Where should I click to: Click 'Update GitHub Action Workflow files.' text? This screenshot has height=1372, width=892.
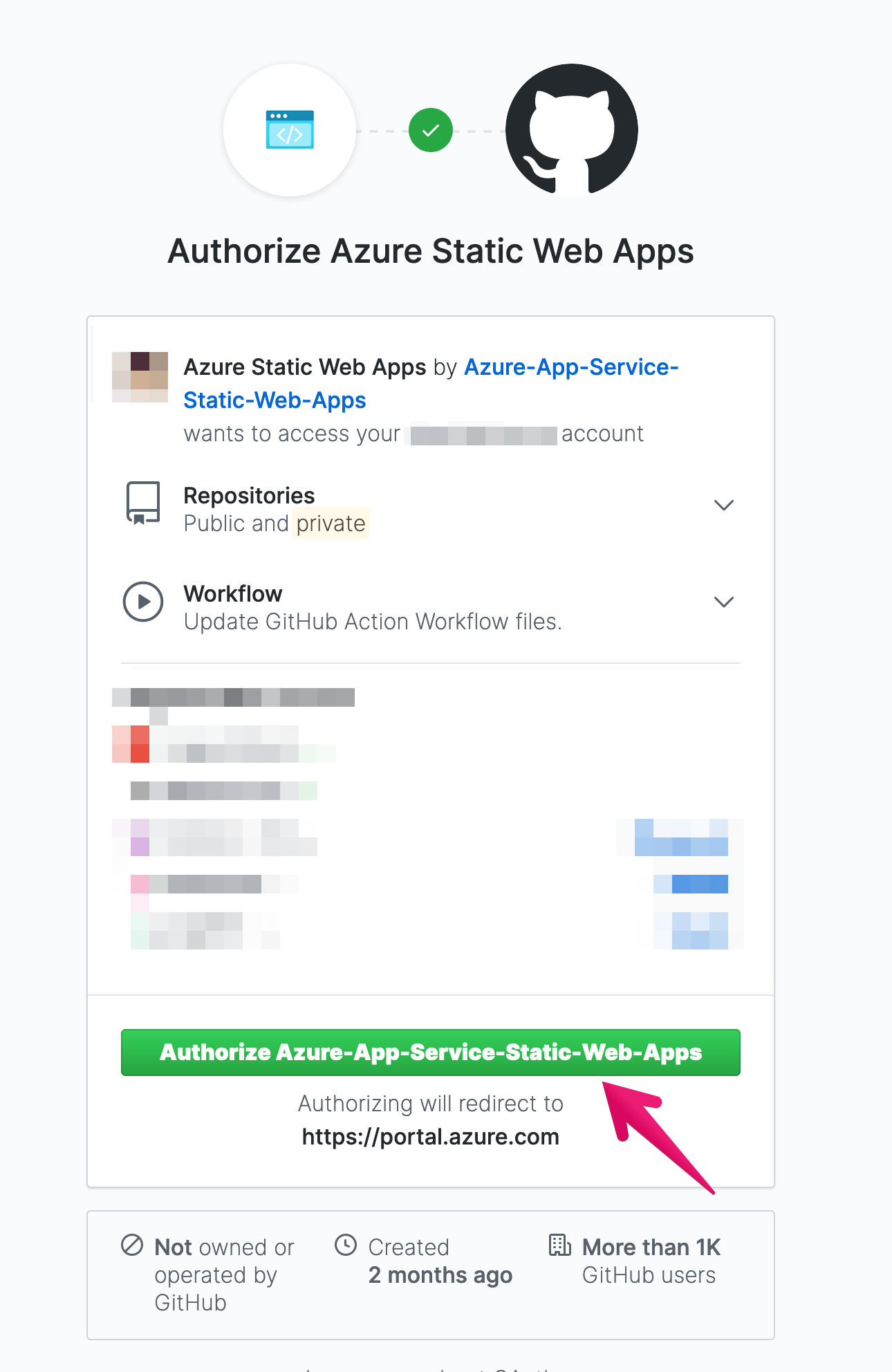[x=373, y=622]
